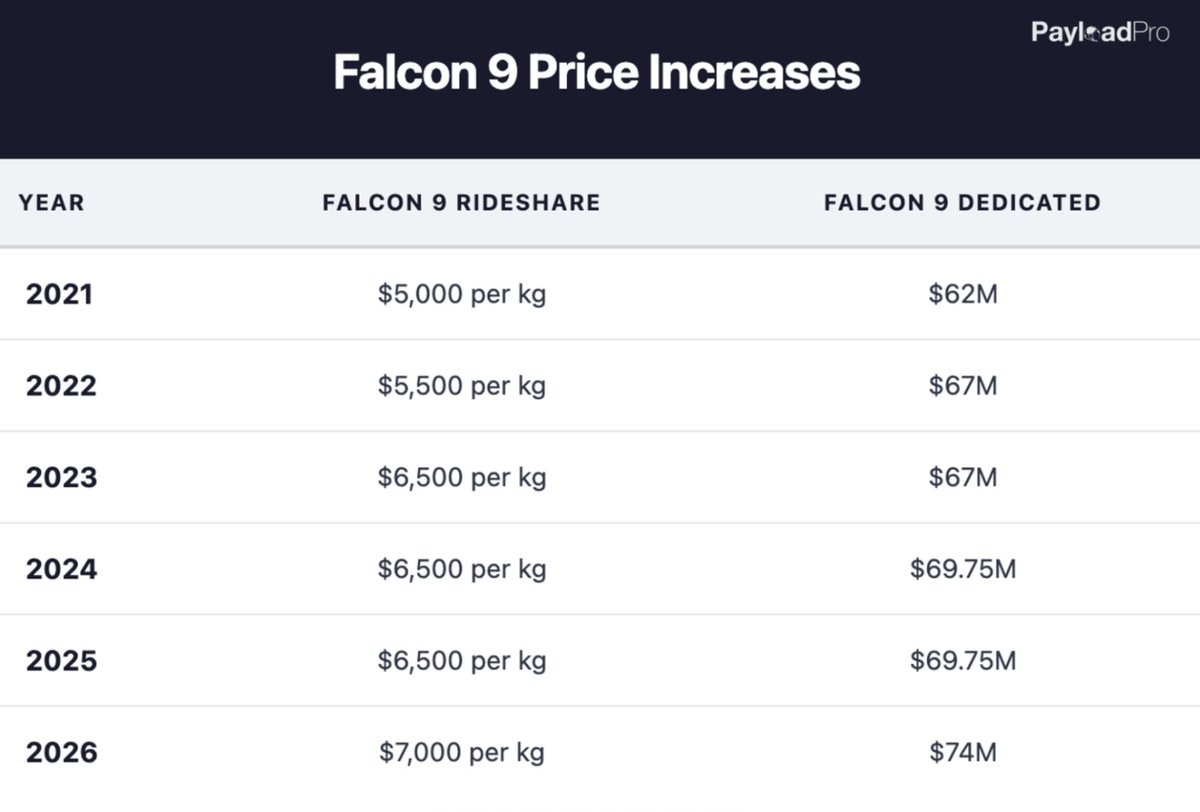Select the 2022 year row label
This screenshot has width=1200, height=812.
(61, 386)
